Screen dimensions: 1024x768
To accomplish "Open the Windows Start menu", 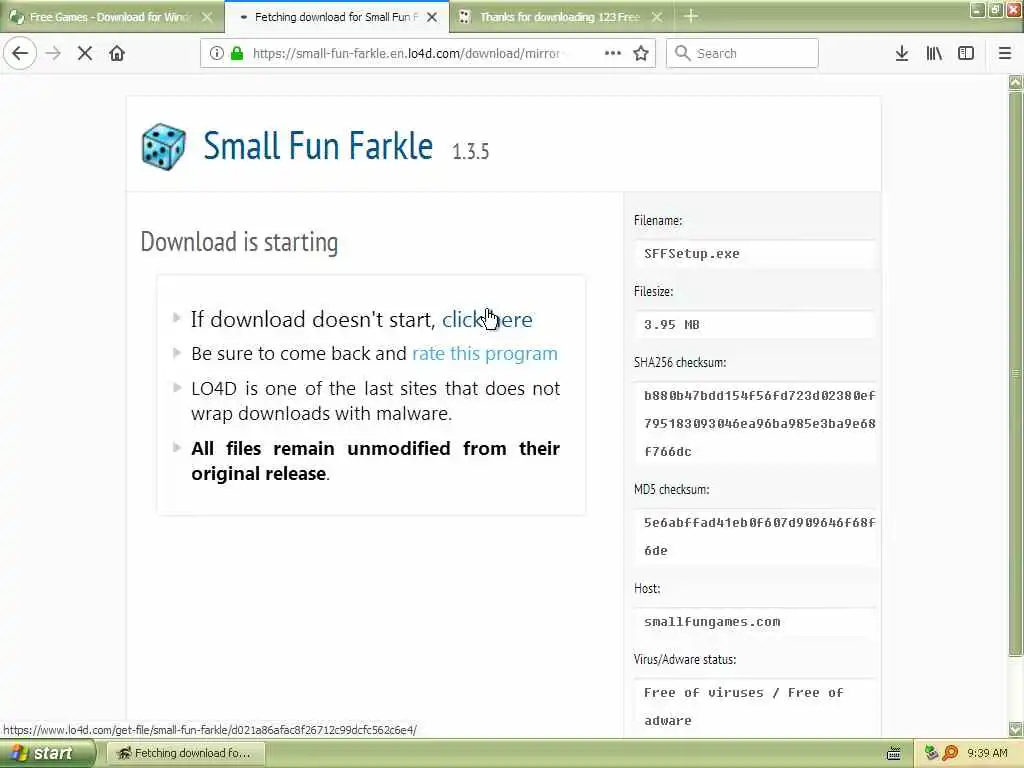I will [x=46, y=753].
